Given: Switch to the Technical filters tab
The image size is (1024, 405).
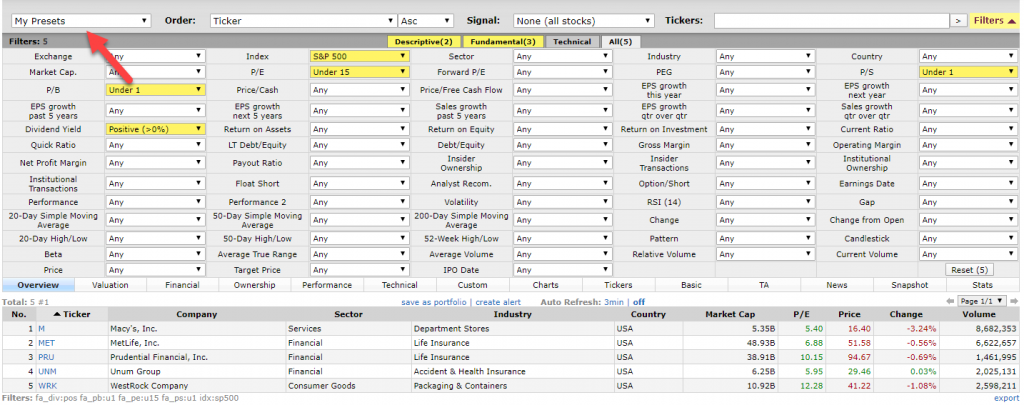Looking at the screenshot, I should (572, 42).
